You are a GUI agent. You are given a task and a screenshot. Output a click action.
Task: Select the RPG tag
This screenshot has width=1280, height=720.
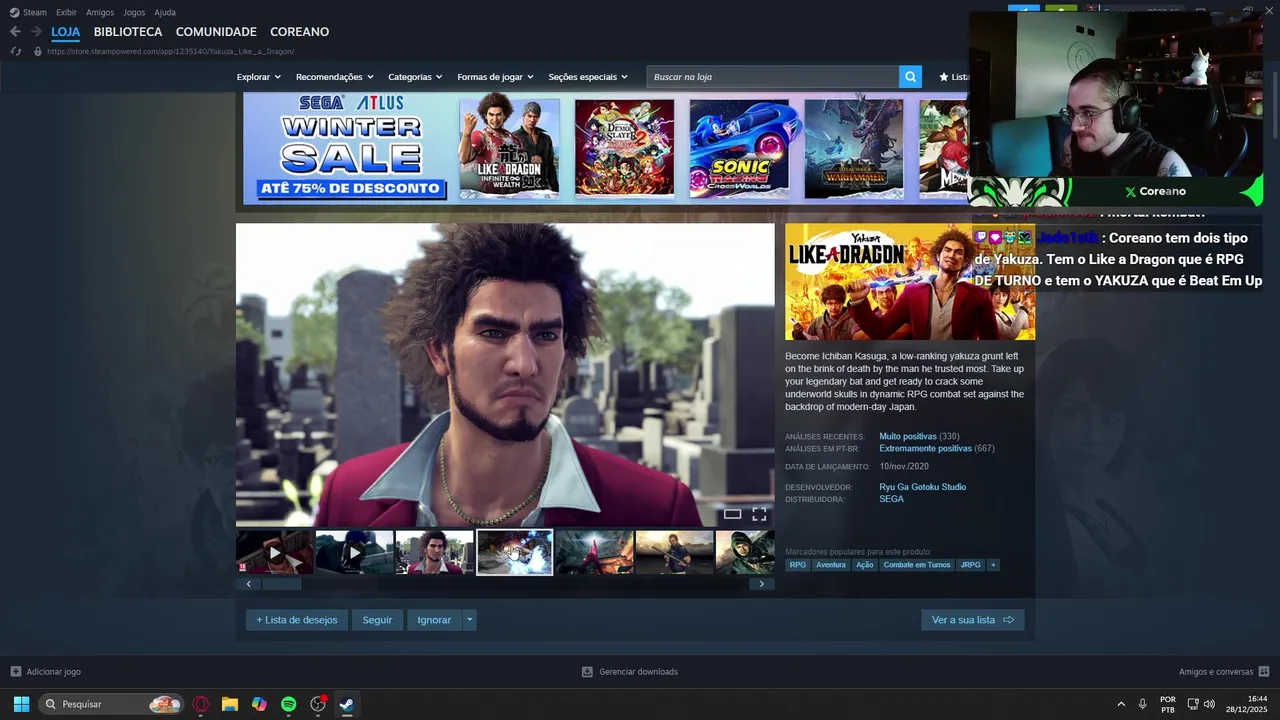797,565
